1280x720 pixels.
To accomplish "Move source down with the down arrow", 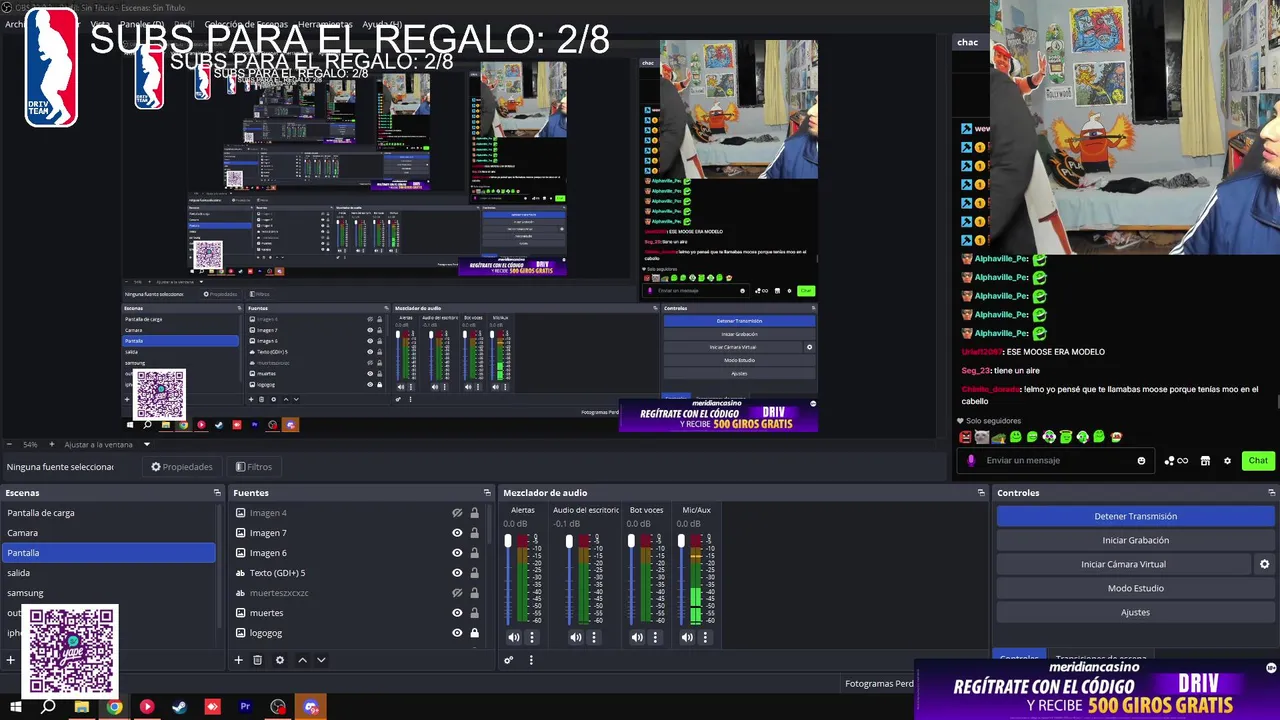I will point(321,660).
